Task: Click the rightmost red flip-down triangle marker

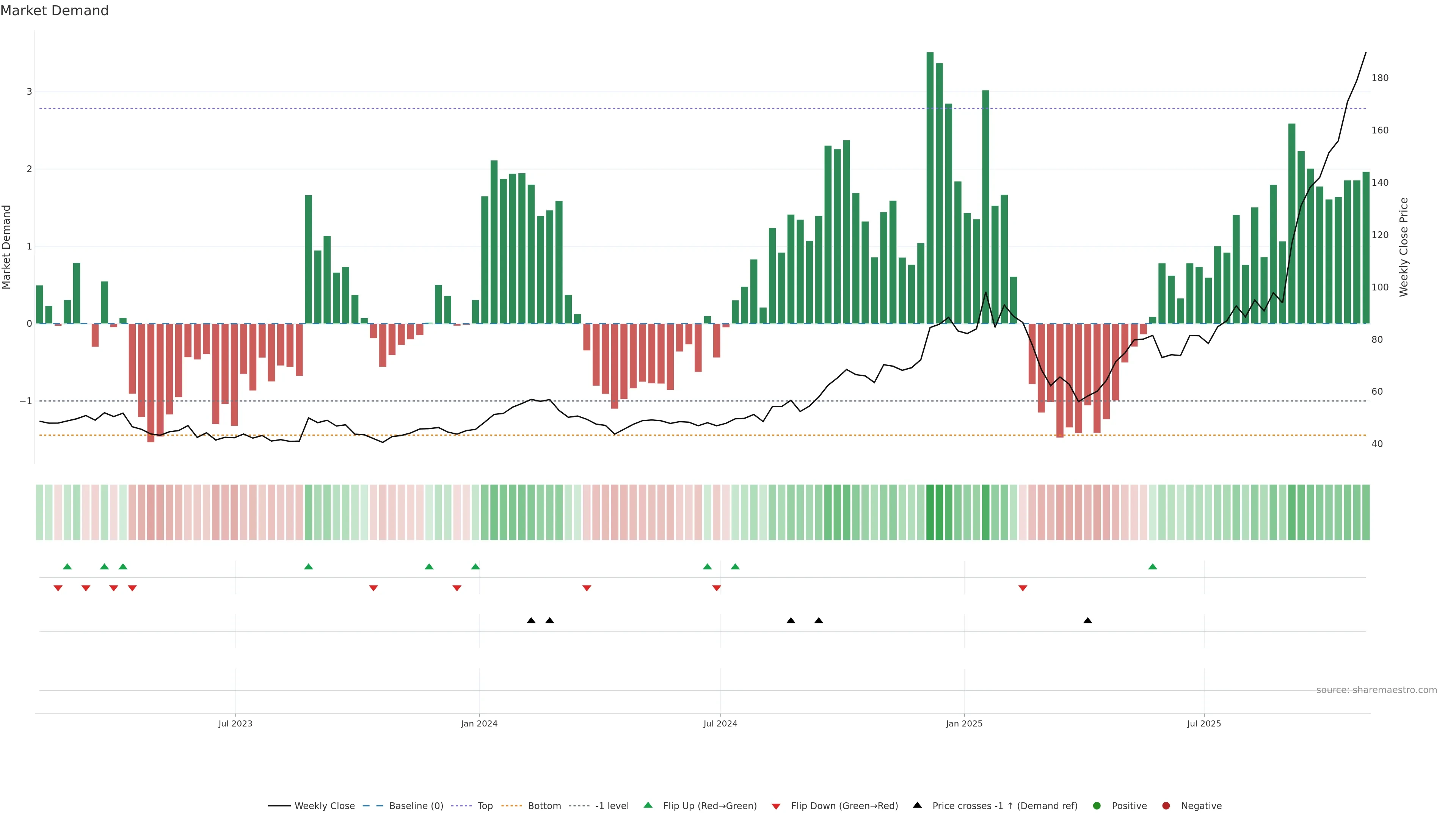Action: 1023,588
